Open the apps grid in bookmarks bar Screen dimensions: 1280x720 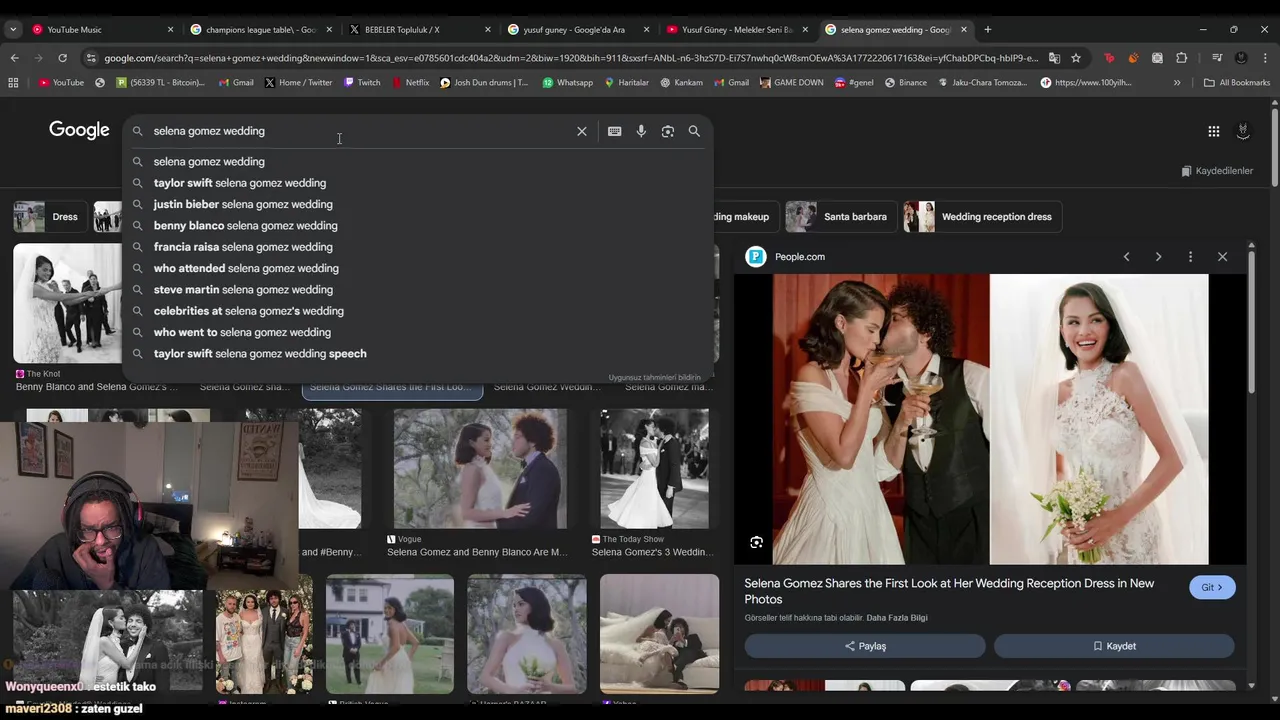click(x=13, y=83)
